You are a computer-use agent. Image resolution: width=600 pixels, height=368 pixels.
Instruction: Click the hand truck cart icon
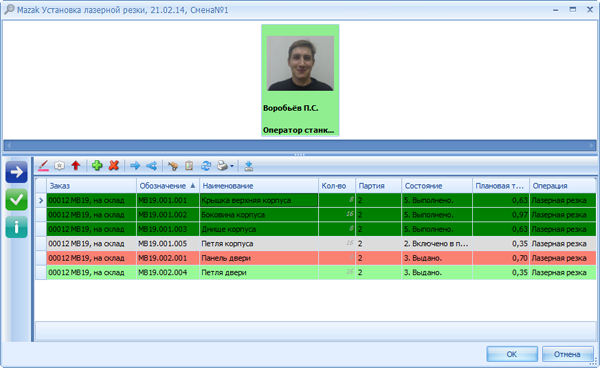173,166
